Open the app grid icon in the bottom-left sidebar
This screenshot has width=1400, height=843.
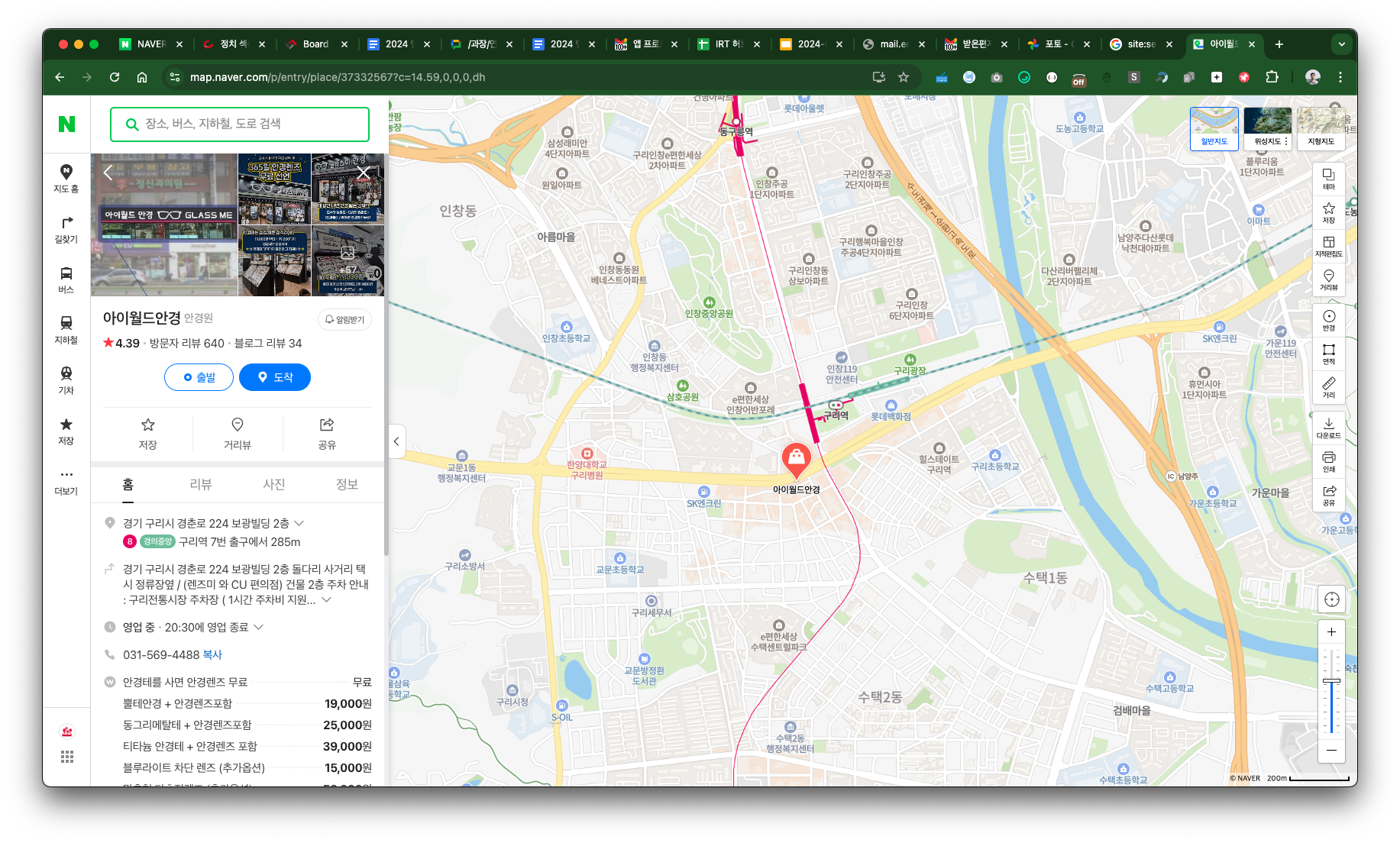click(67, 757)
